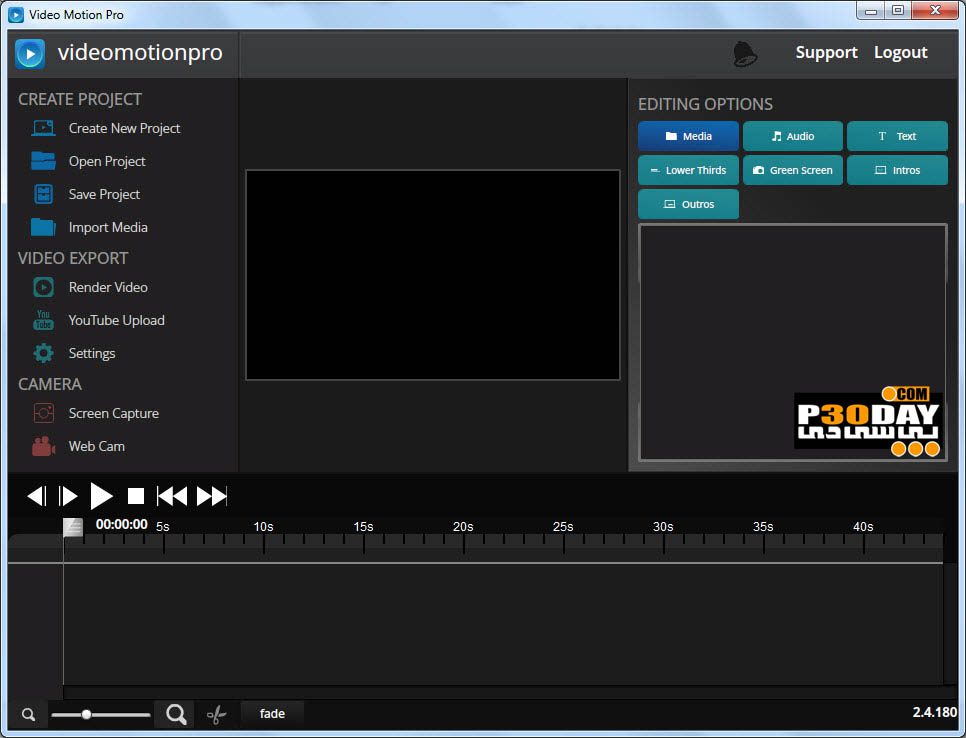Click the 2.4.180 version number
This screenshot has width=966, height=738.
[935, 712]
